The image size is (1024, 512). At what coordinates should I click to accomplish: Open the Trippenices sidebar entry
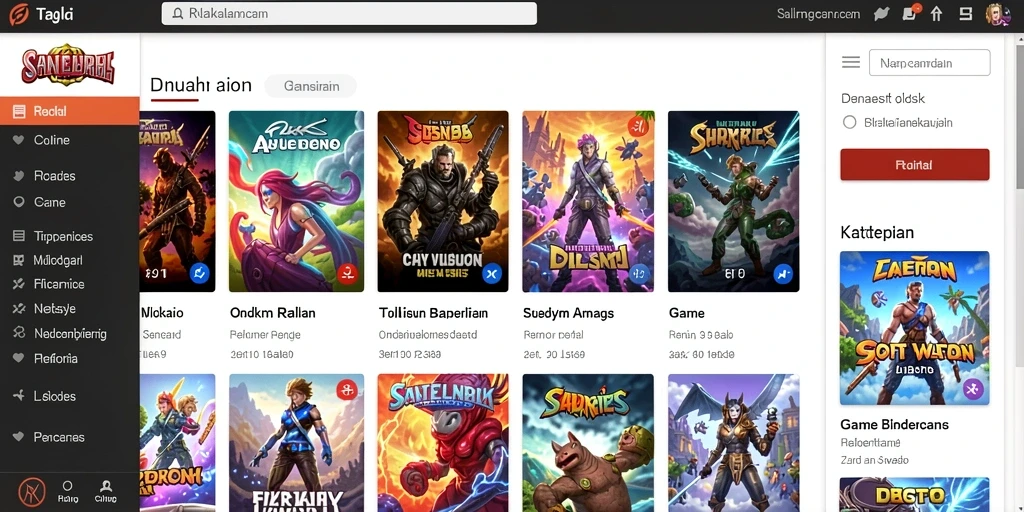coord(69,236)
